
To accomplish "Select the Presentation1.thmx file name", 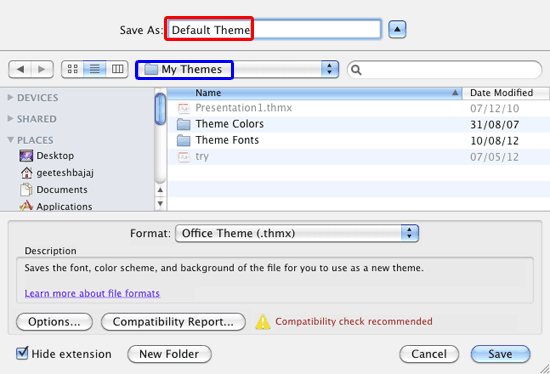I will click(x=243, y=108).
